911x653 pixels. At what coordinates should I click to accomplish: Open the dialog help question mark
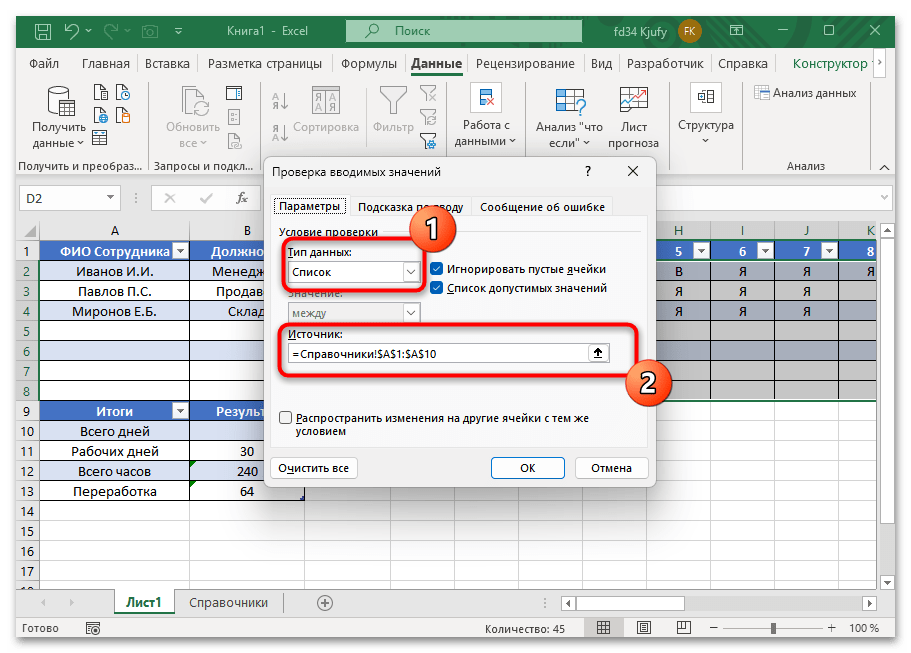coord(587,172)
